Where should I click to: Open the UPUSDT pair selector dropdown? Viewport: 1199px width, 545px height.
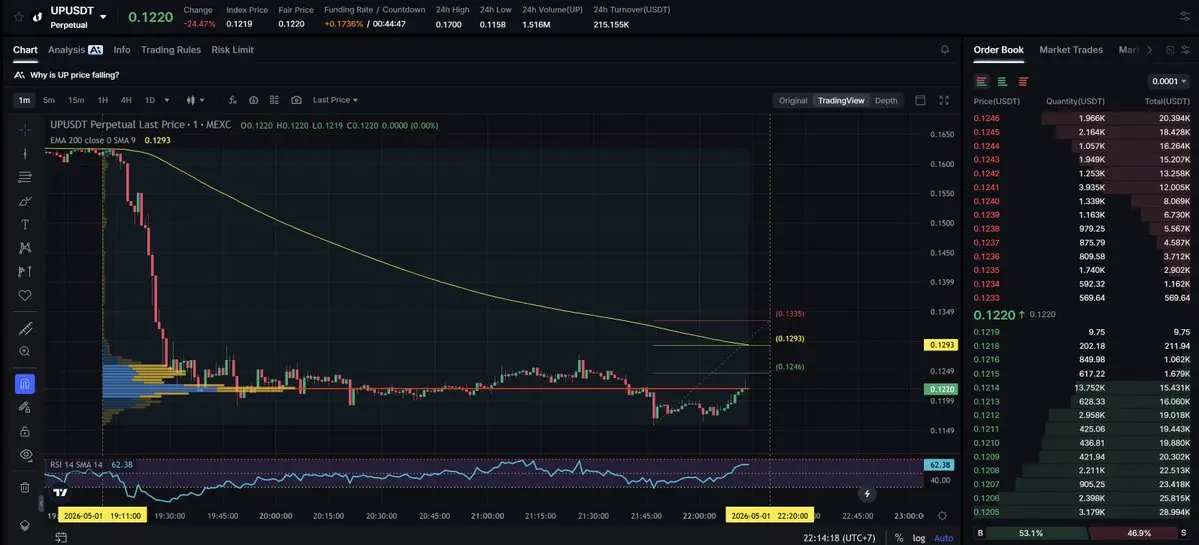tap(103, 17)
